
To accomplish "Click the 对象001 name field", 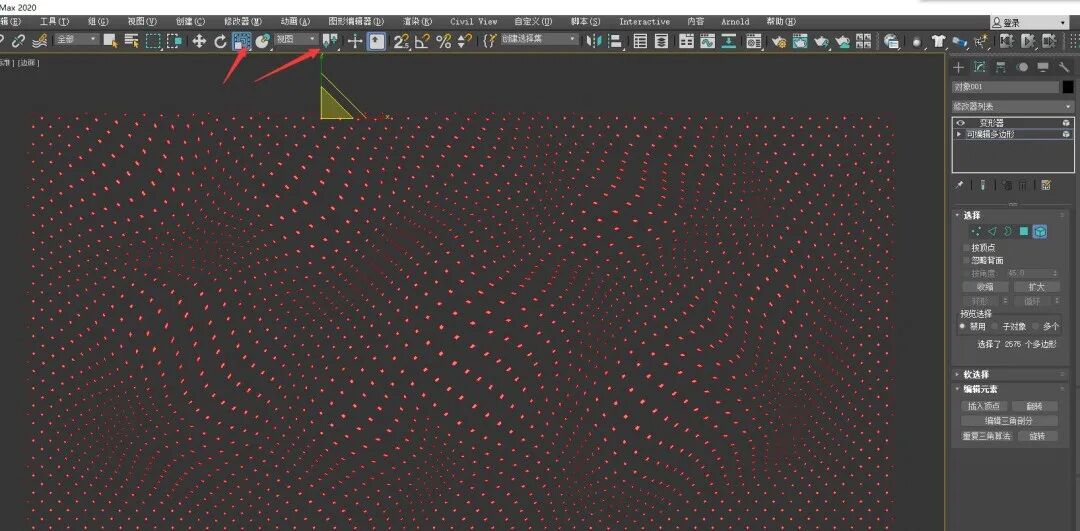I will click(1005, 87).
